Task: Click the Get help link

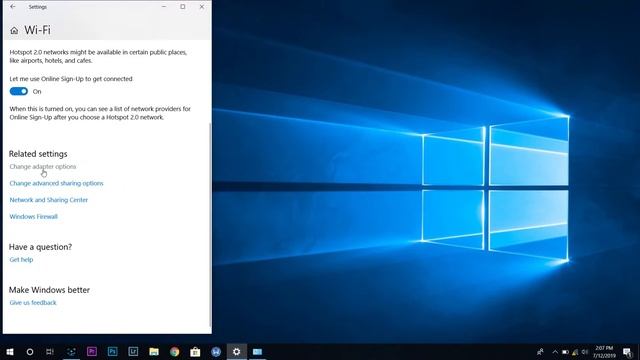Action: pyautogui.click(x=21, y=260)
